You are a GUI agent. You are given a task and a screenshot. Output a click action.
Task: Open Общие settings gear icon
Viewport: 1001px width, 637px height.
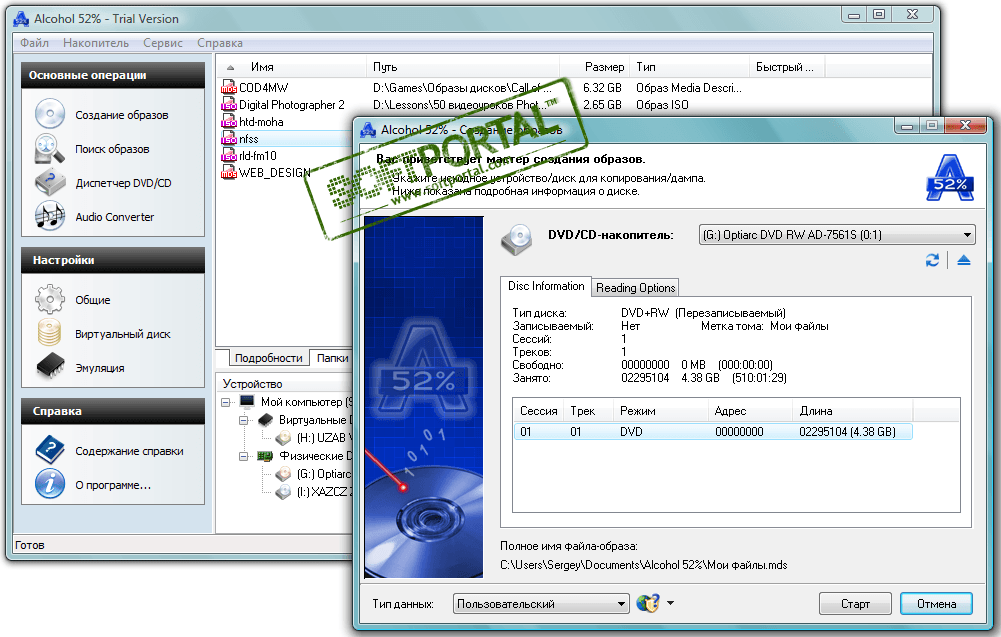[50, 299]
